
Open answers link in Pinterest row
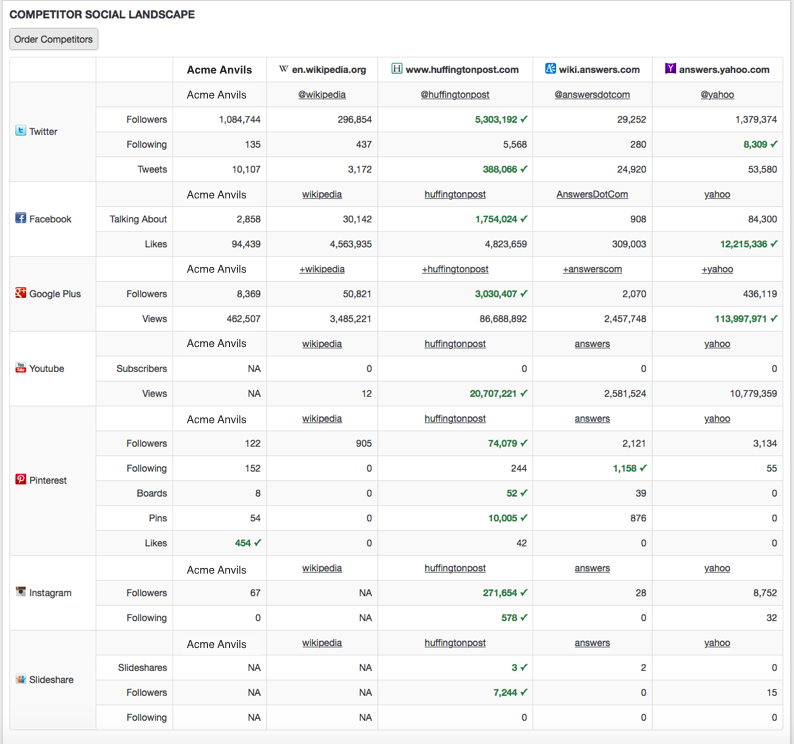pos(592,419)
